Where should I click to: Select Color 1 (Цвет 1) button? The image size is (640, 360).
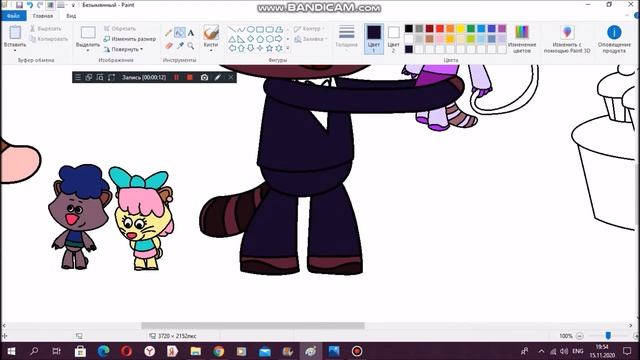[374, 39]
